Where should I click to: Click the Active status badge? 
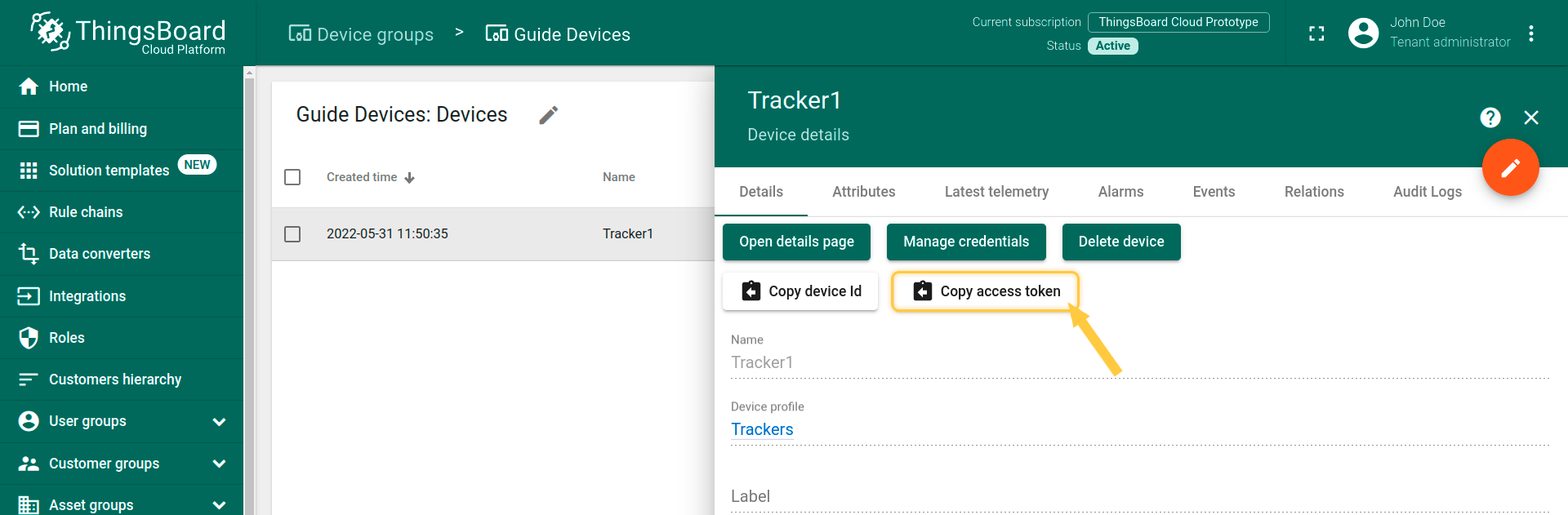1113,46
